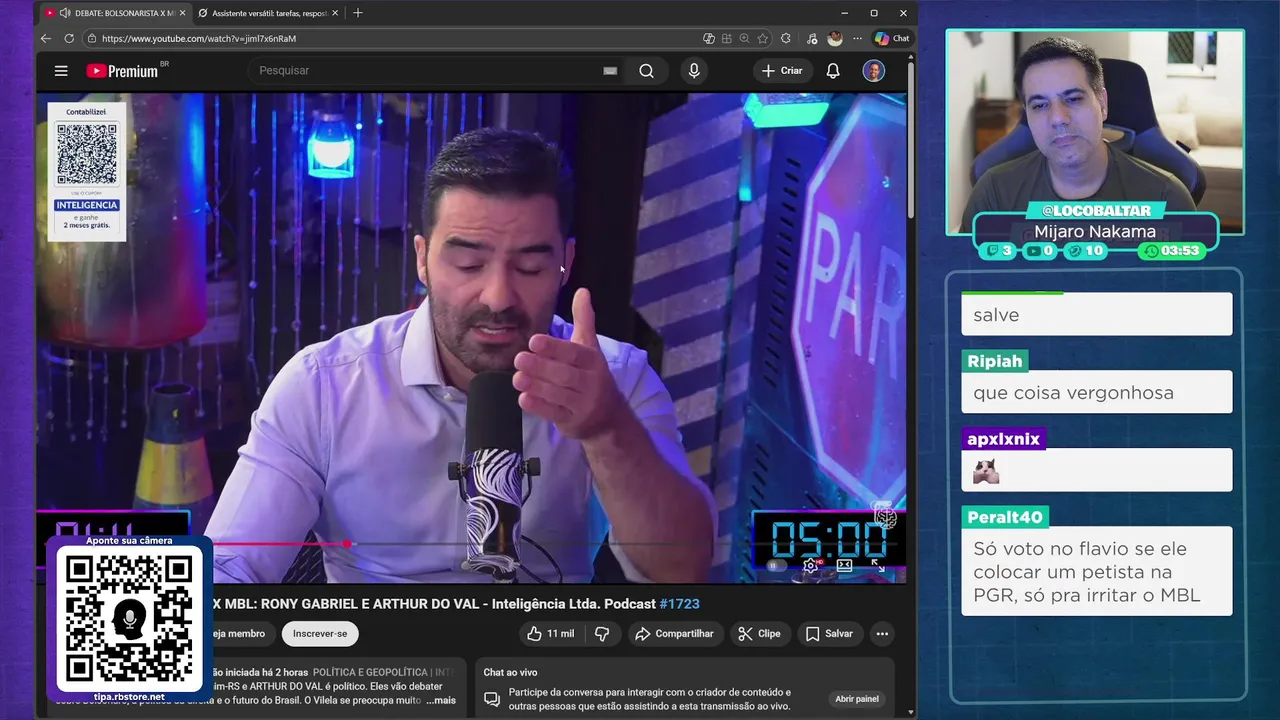Click the @LOCOBALTAR label under webcam
The image size is (1280, 720).
(1096, 211)
